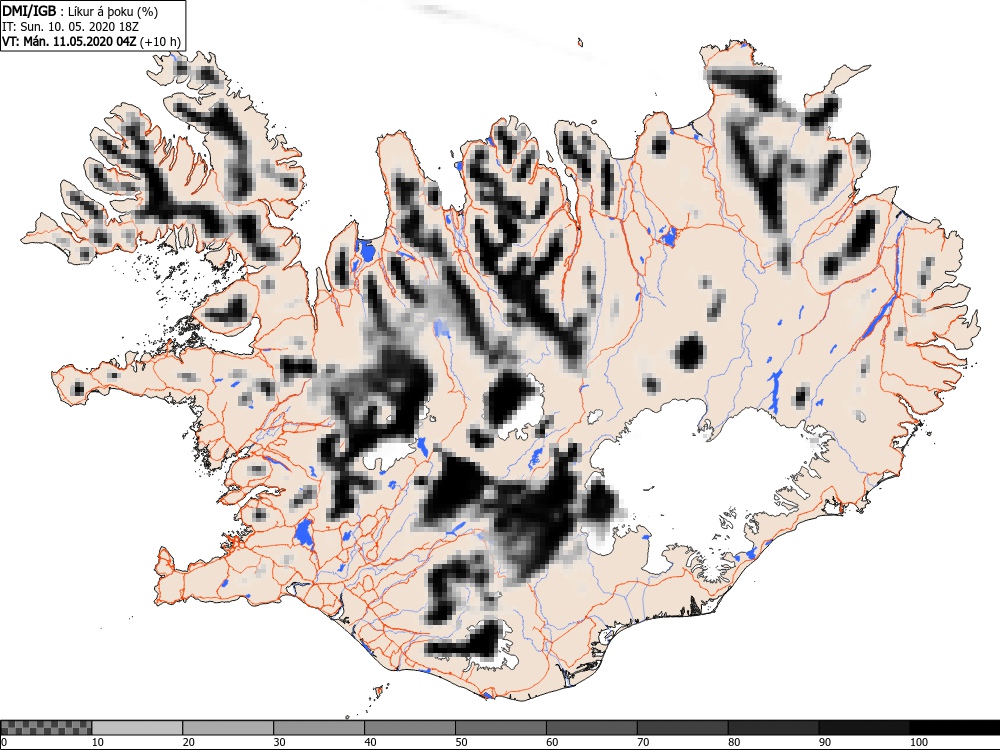Select the 60–70 percent legend swatch
The width and height of the screenshot is (1000, 750).
[x=591, y=728]
